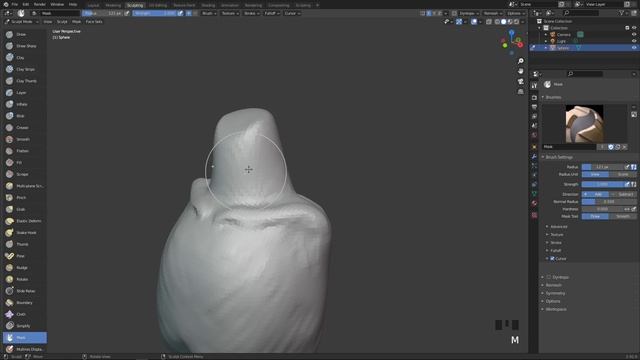Screen dimensions: 640x360
Task: Toggle the camera view viewport icon
Action: pos(520,81)
